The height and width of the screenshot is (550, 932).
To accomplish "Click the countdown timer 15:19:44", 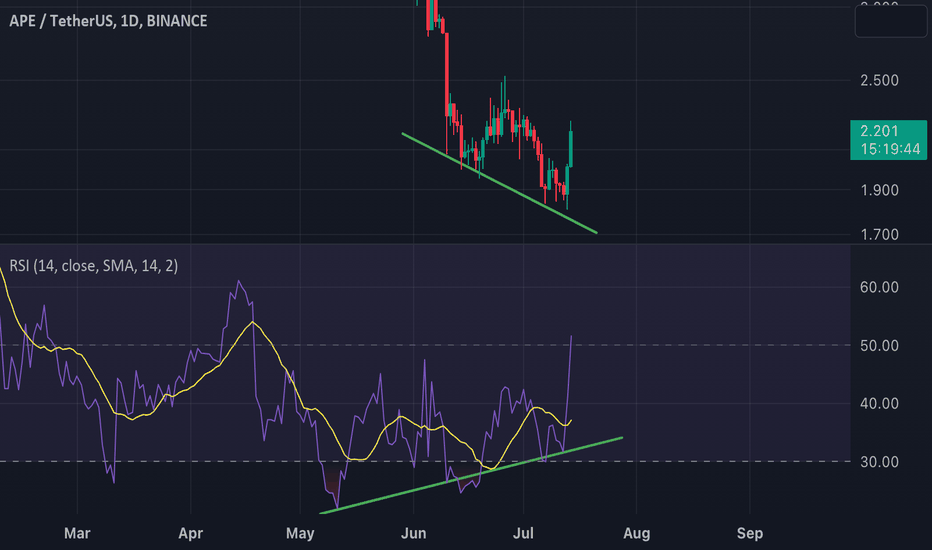I will (890, 149).
